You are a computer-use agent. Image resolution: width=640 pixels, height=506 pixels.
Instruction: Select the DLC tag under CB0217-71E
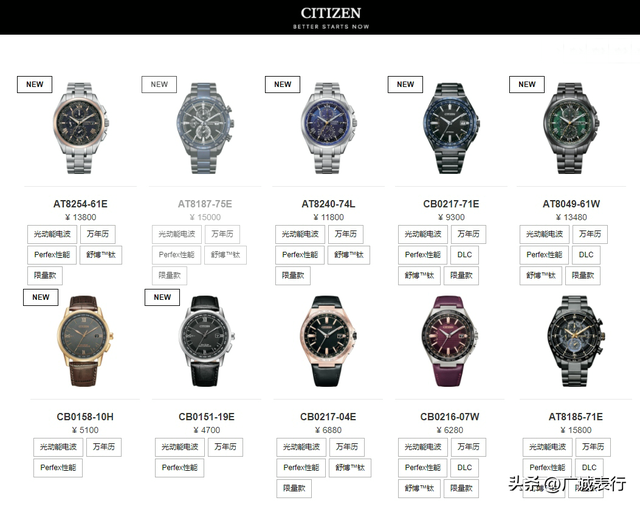(464, 255)
